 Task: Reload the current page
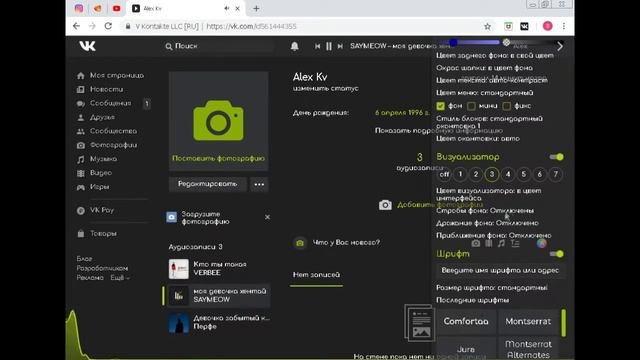(x=108, y=26)
